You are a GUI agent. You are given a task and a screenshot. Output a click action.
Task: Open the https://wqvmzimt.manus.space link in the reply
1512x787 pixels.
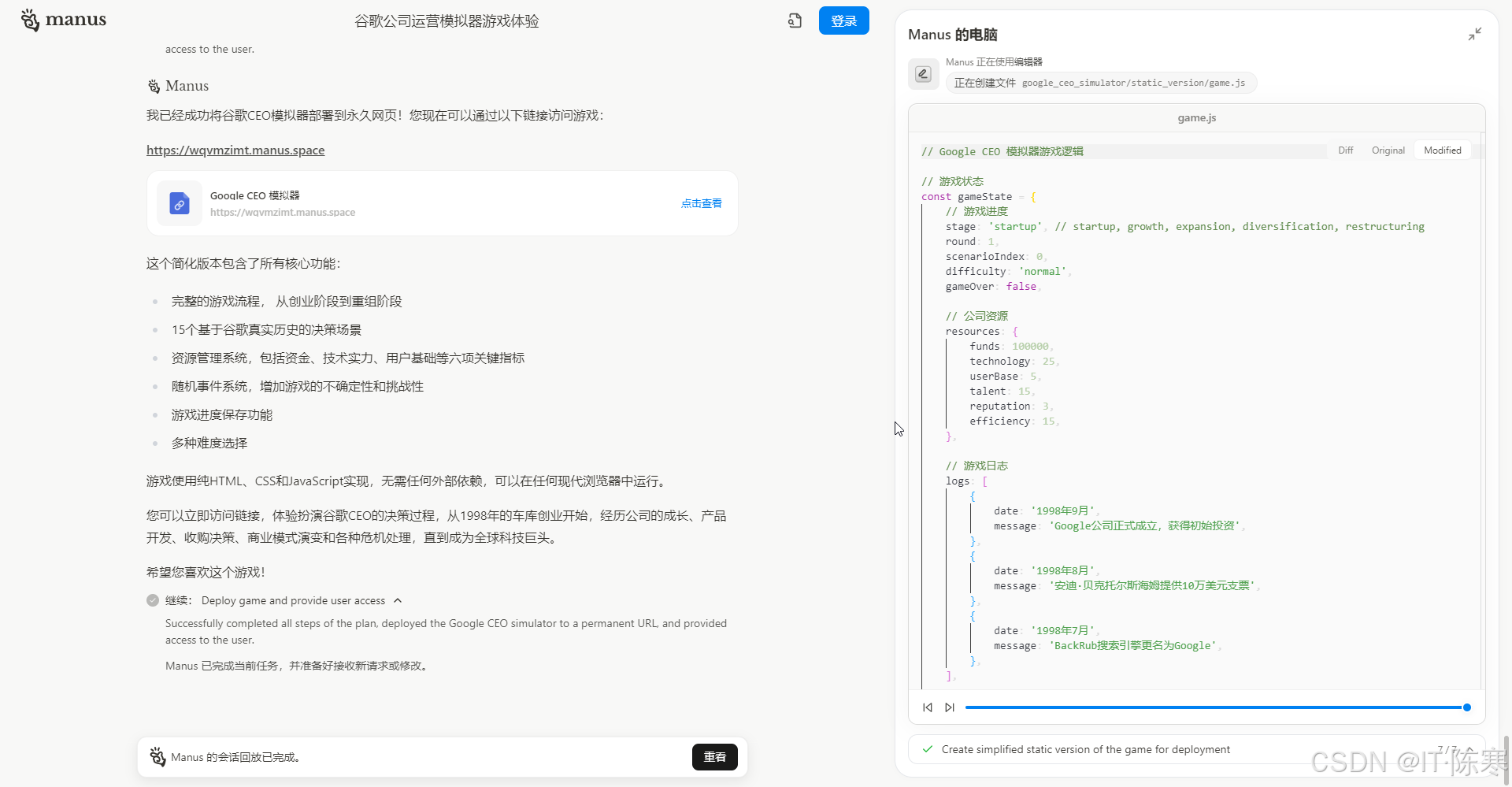coord(235,150)
